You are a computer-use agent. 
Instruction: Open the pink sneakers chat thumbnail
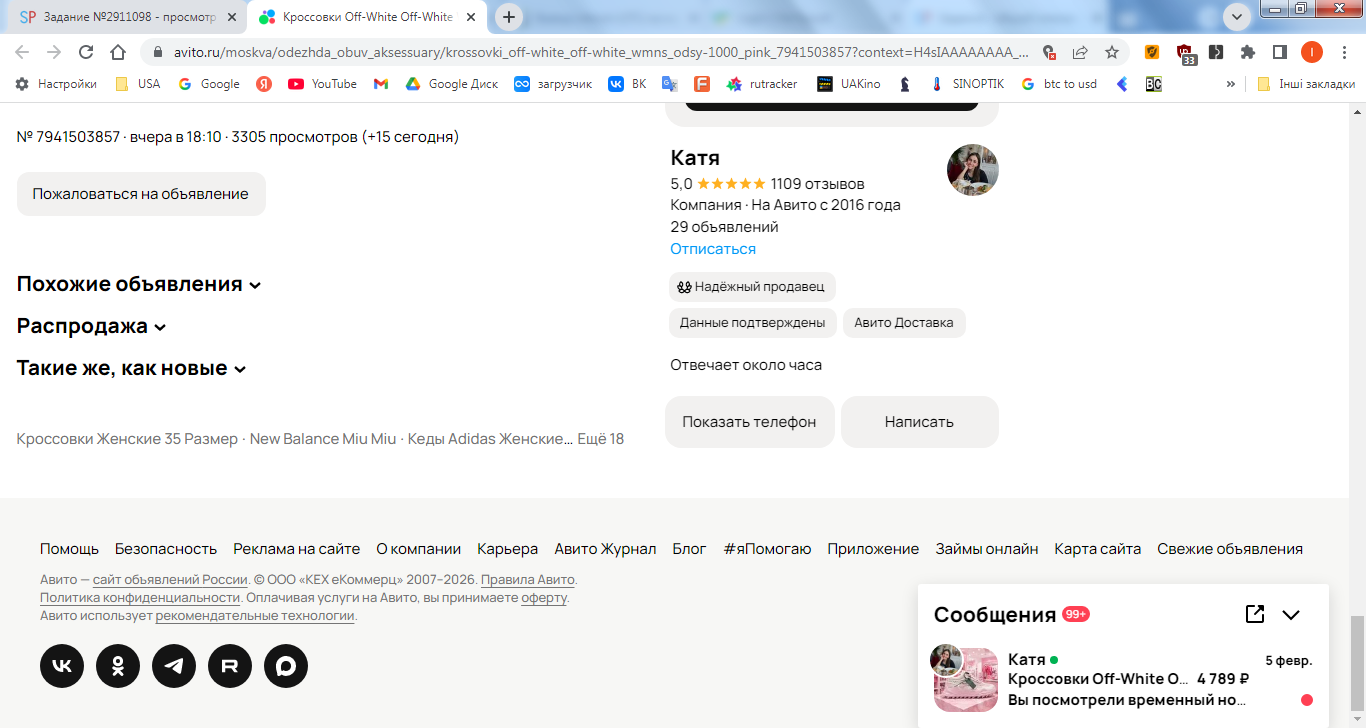click(x=966, y=680)
